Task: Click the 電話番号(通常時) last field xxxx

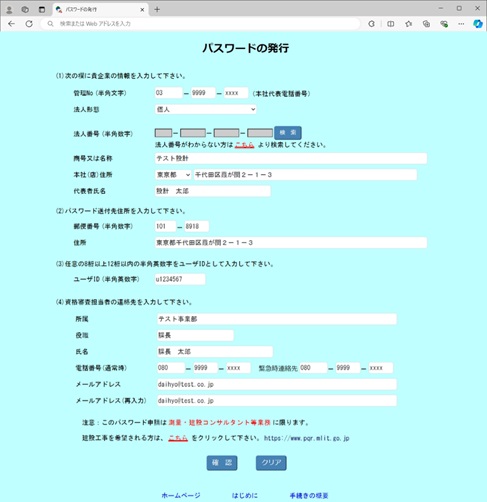Action: point(238,368)
